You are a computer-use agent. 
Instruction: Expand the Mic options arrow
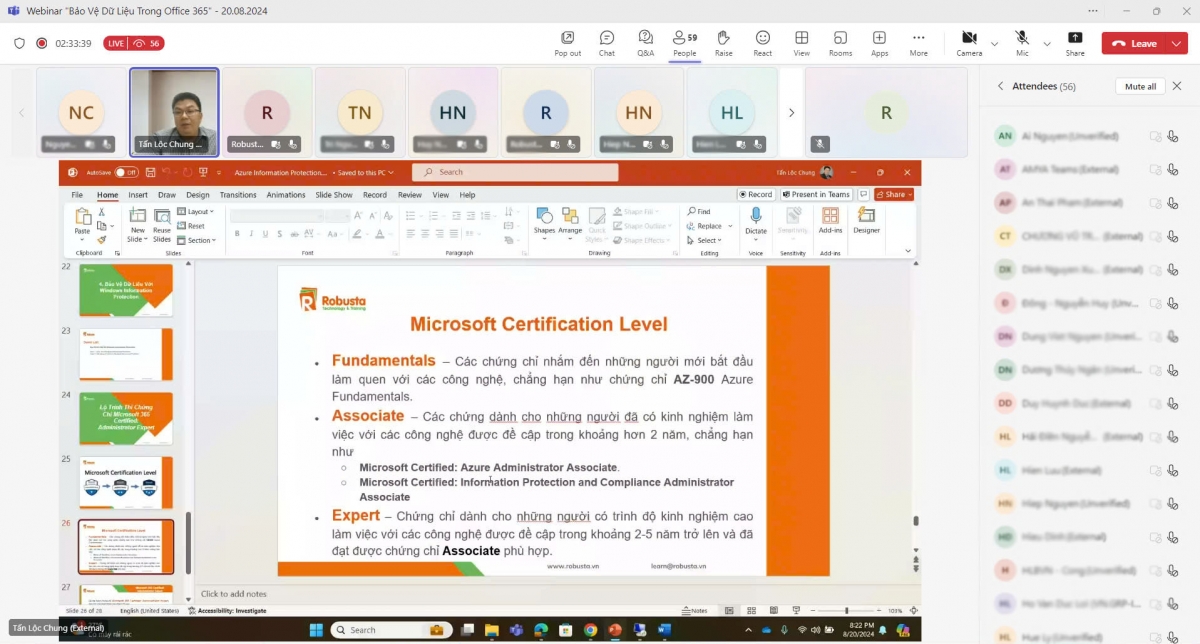pos(1047,44)
